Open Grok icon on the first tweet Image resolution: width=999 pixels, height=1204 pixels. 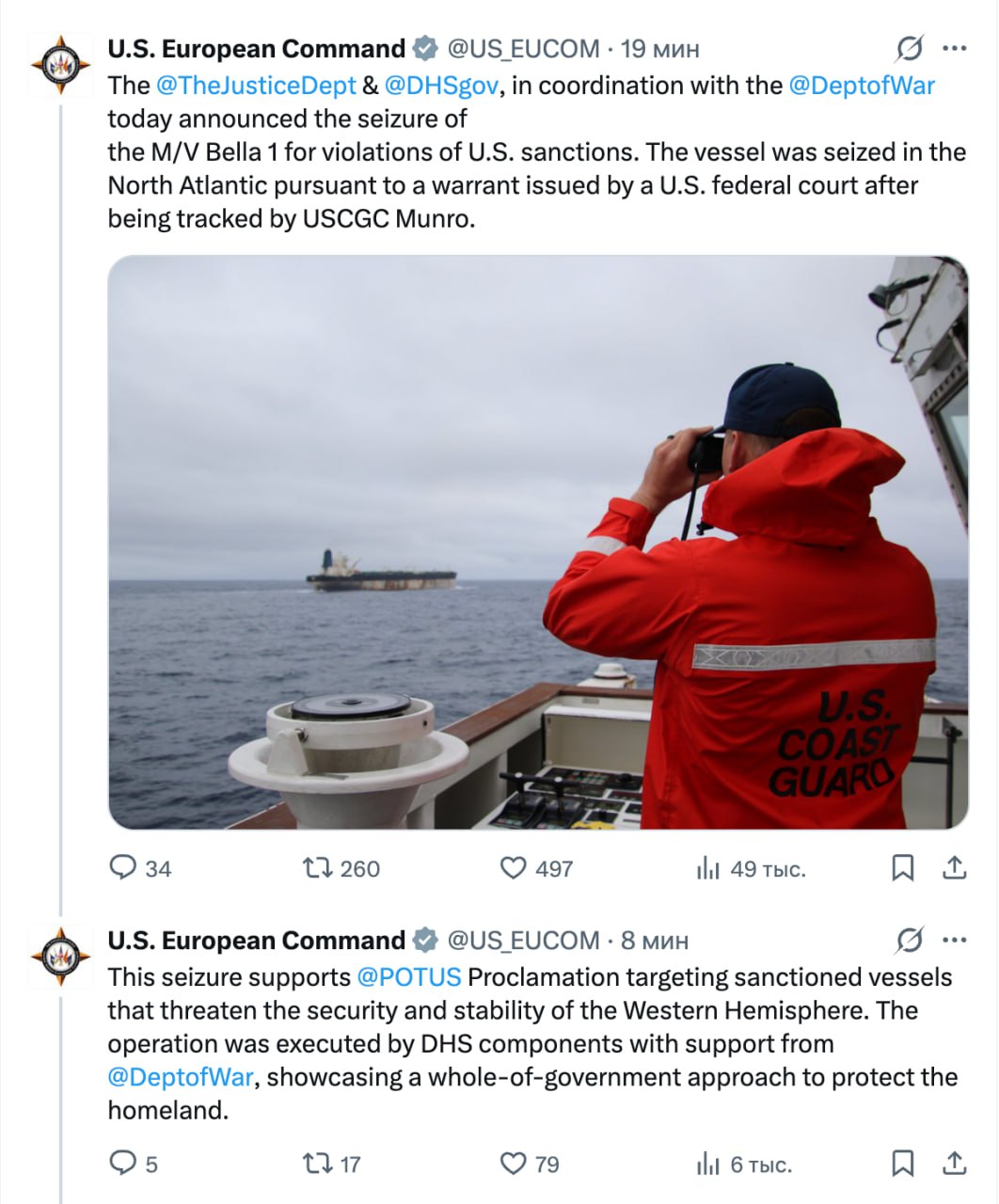coord(909,48)
